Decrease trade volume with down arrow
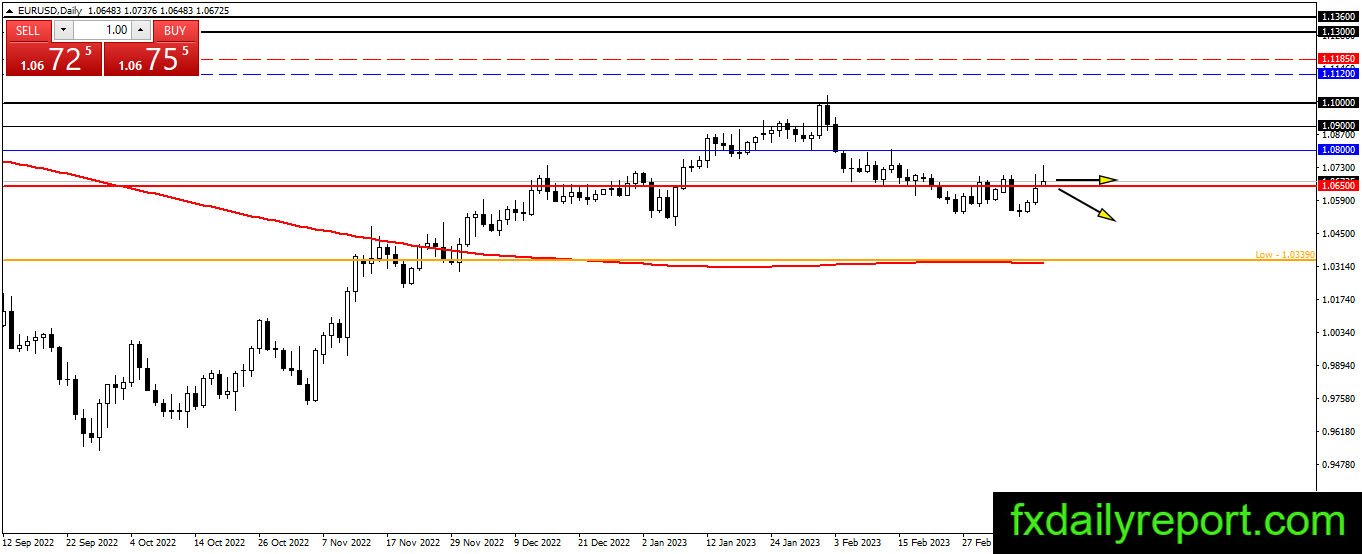This screenshot has width=1362, height=554. point(63,30)
